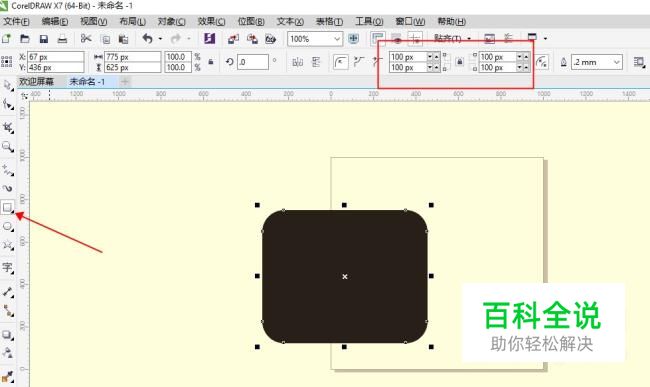650x387 pixels.
Task: Open the outline width .2 mm dropdown
Action: click(597, 62)
